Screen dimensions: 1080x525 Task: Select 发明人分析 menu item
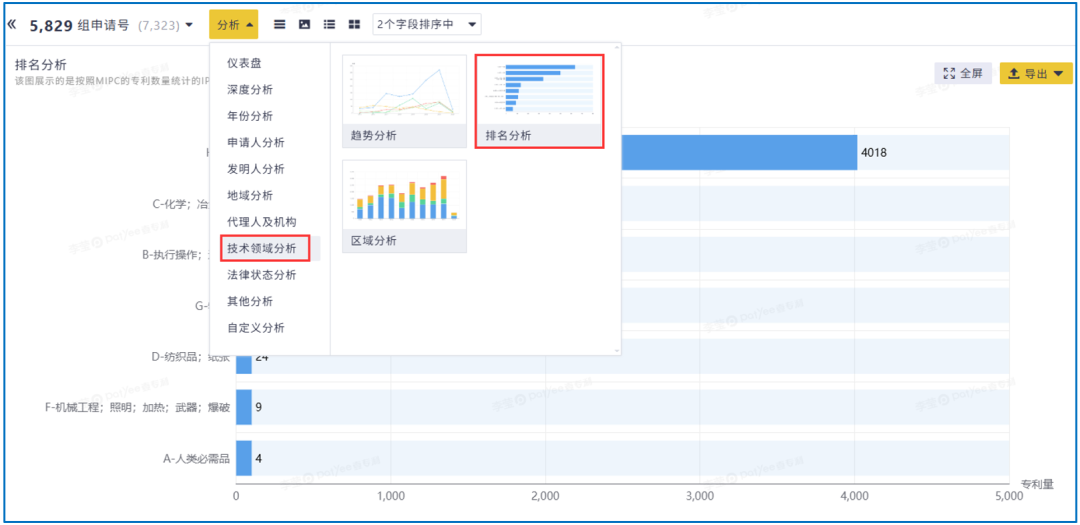pos(256,169)
